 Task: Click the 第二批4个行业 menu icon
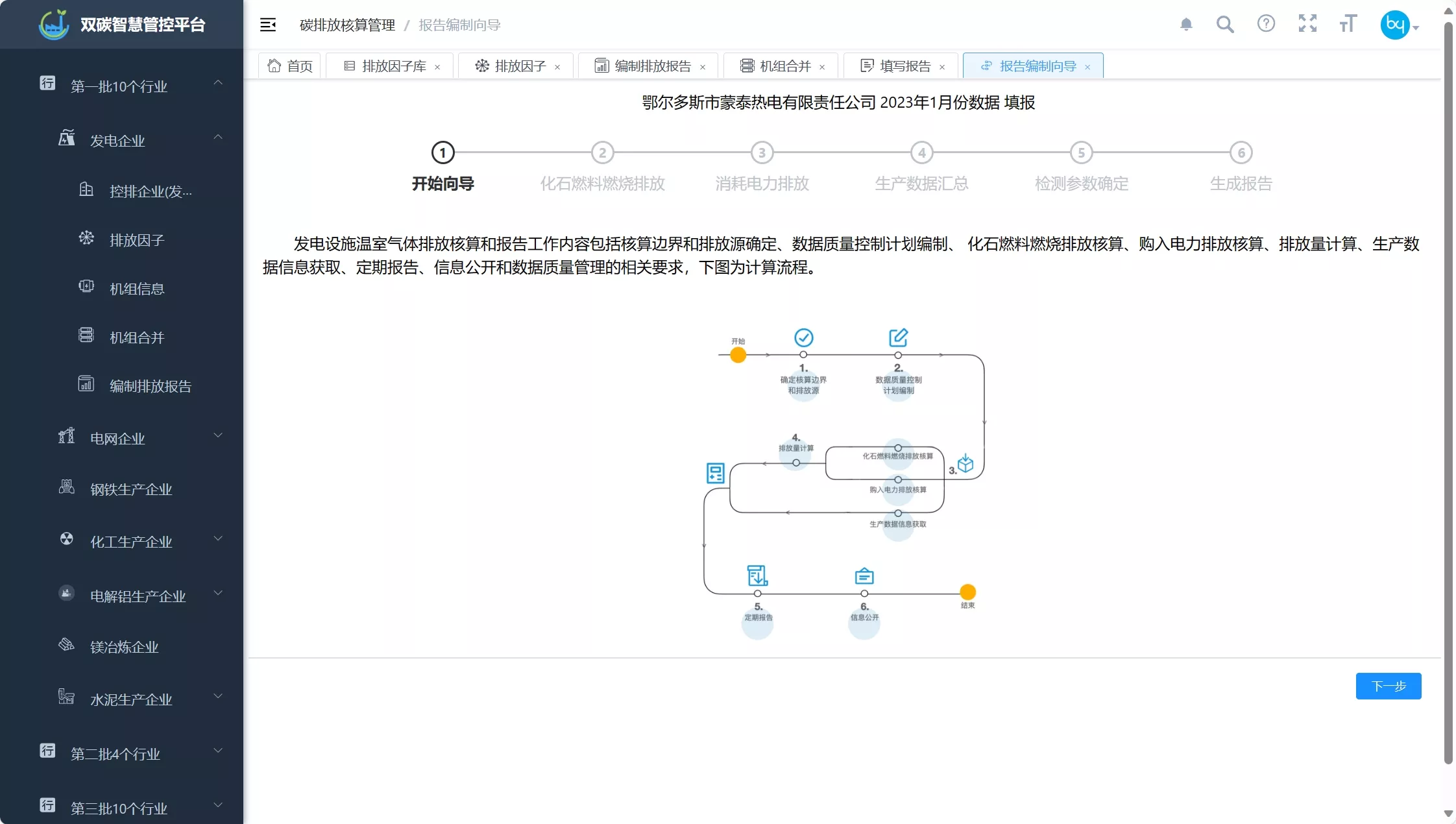(x=47, y=751)
